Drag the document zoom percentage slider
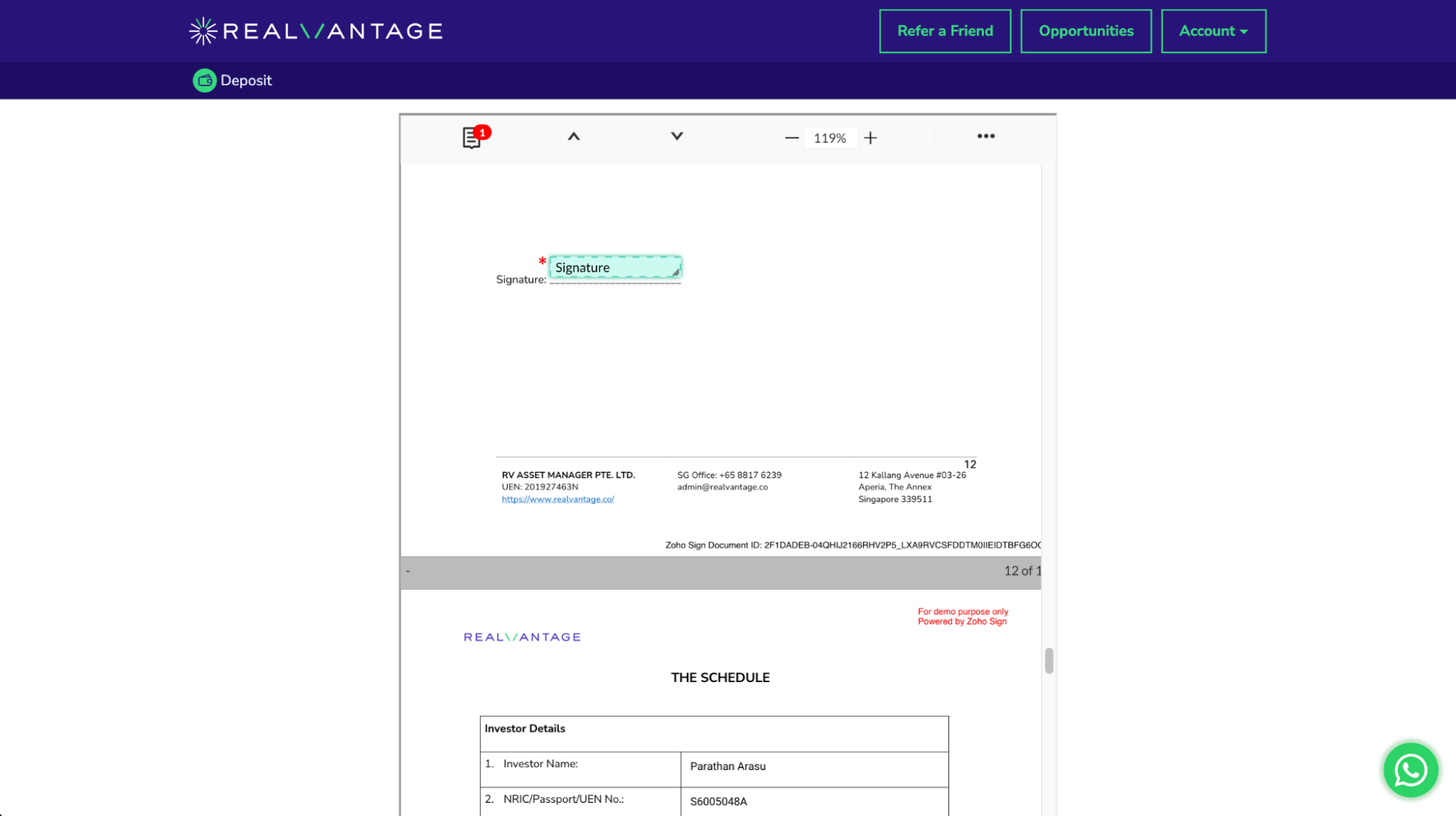Screen dimensions: 1456x816 pyautogui.click(x=830, y=137)
